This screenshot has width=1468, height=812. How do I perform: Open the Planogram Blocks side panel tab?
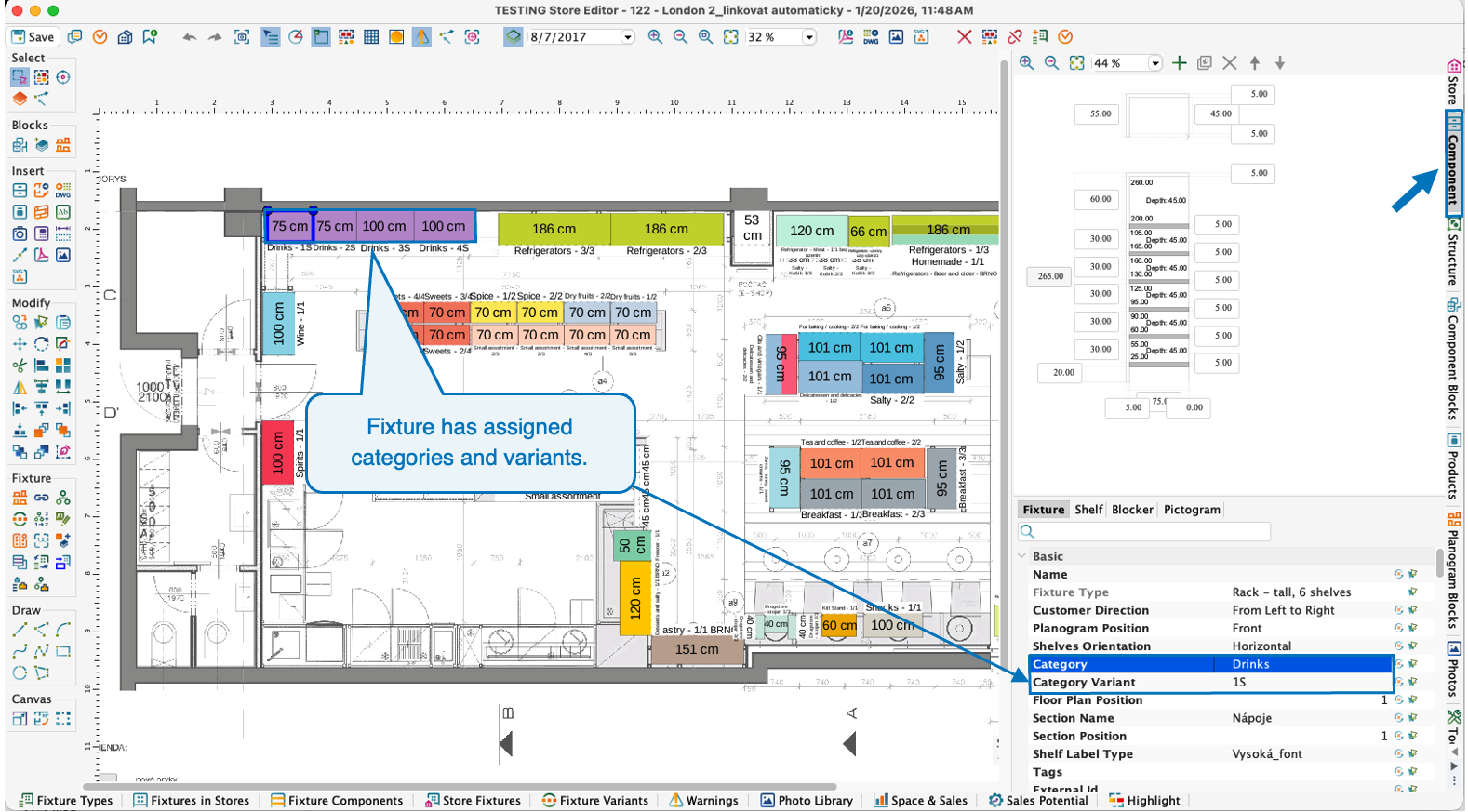tap(1453, 570)
